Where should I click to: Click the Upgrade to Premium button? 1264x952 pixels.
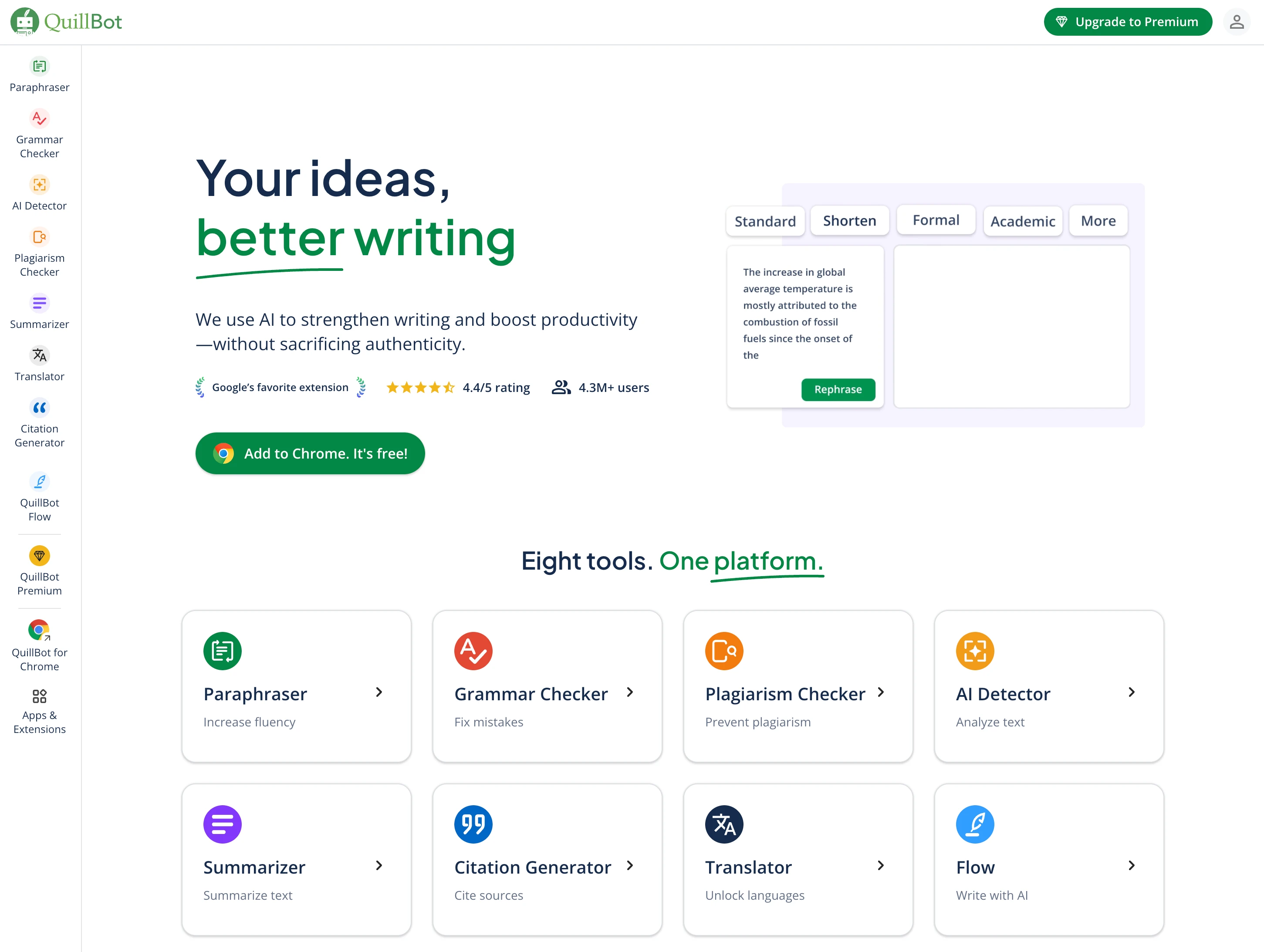coord(1127,22)
